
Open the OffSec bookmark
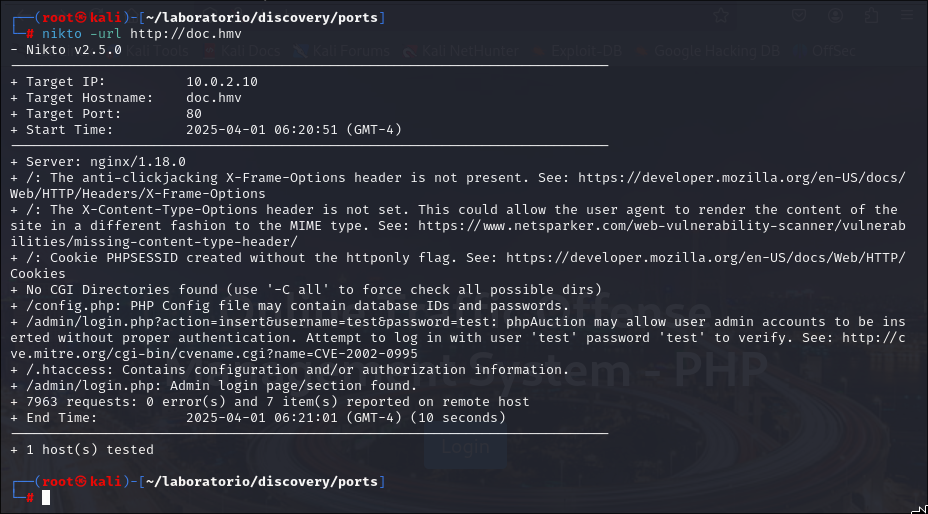pyautogui.click(x=826, y=52)
